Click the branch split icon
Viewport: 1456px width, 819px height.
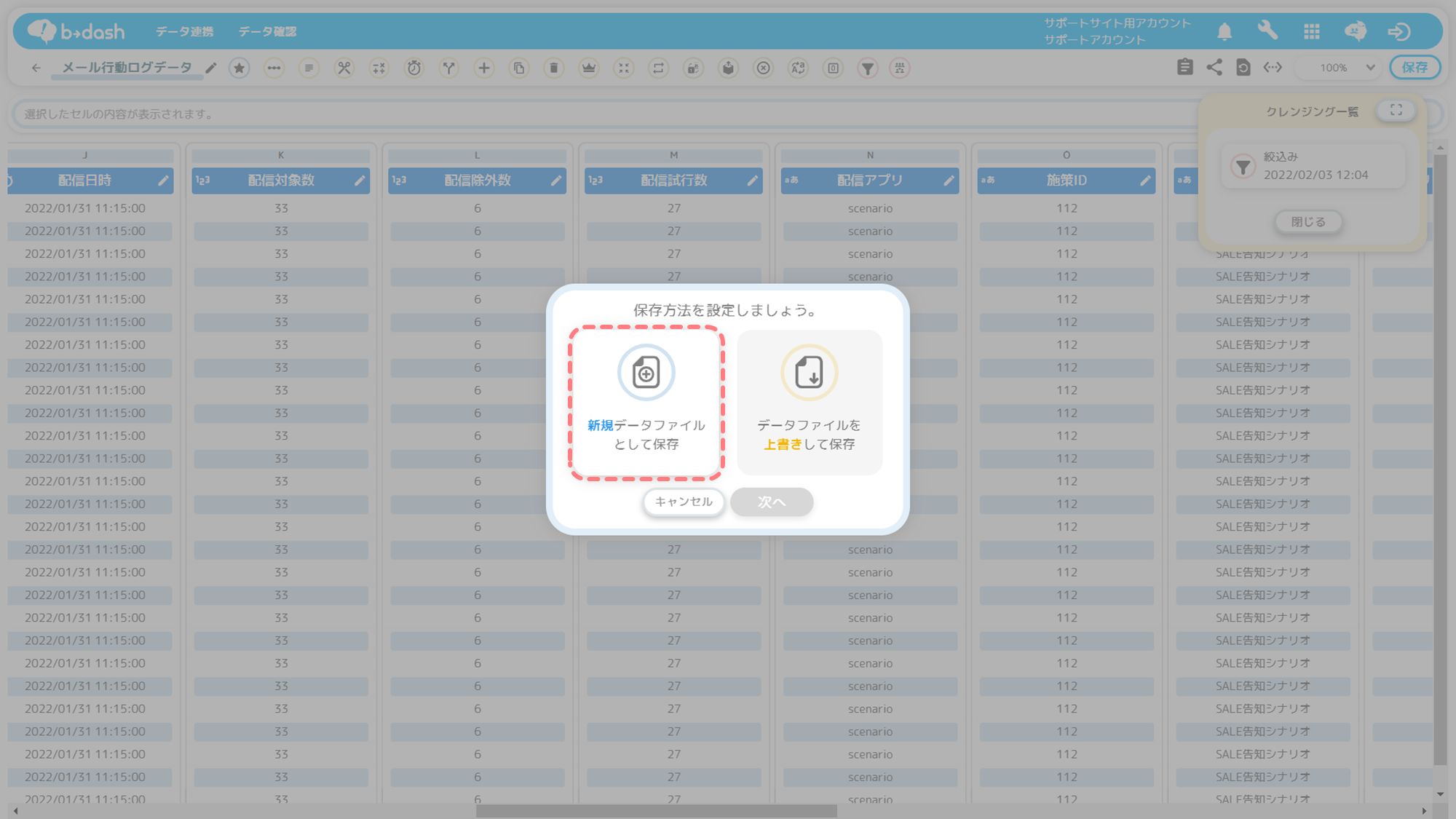[448, 68]
